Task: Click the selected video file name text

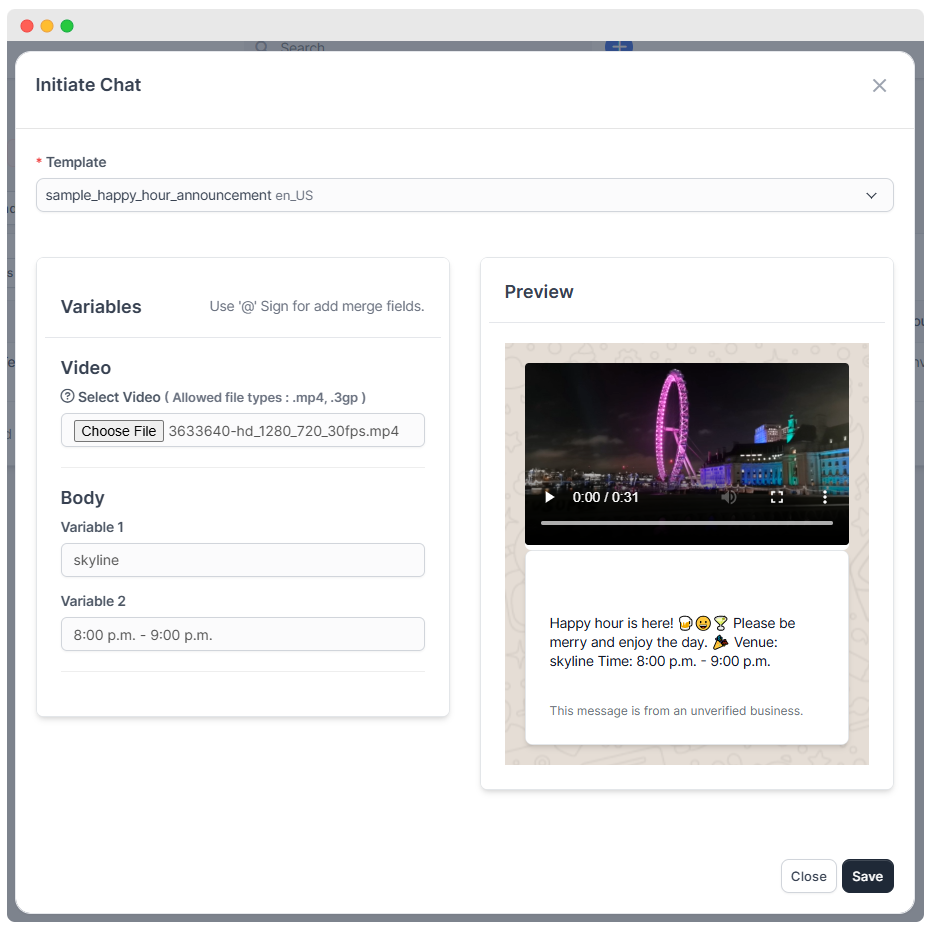Action: pos(284,431)
